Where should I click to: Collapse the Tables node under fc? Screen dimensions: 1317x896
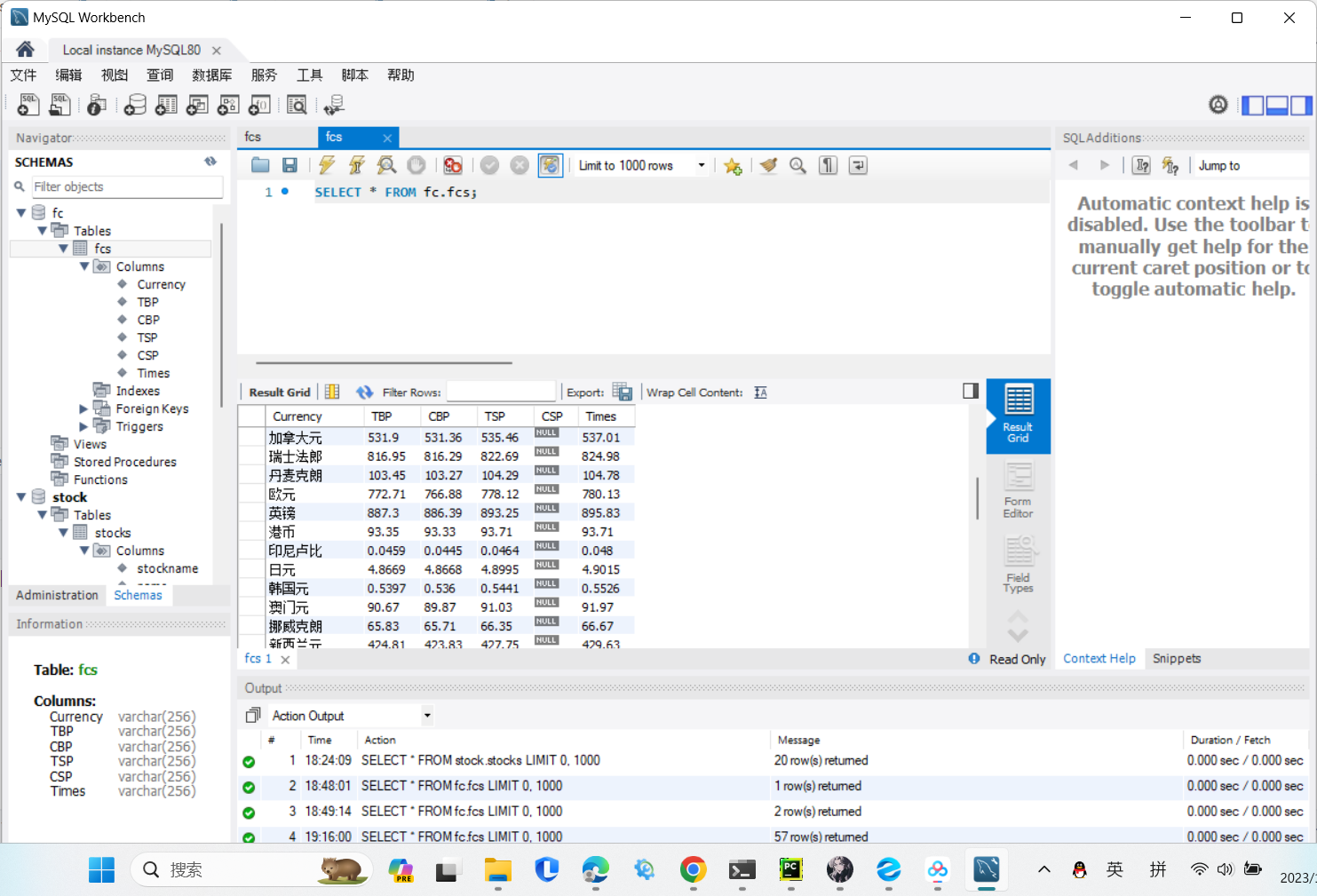click(42, 231)
